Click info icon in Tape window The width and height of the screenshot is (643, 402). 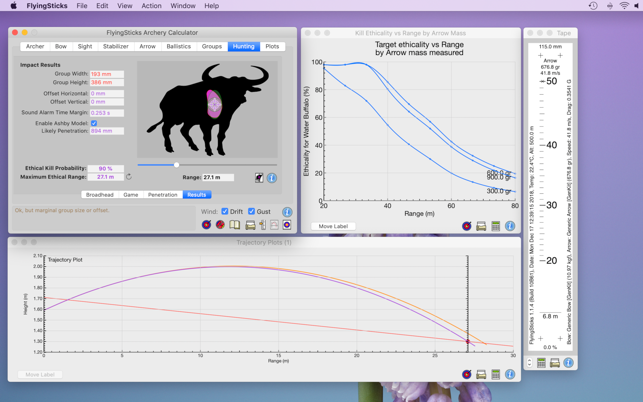tap(568, 363)
